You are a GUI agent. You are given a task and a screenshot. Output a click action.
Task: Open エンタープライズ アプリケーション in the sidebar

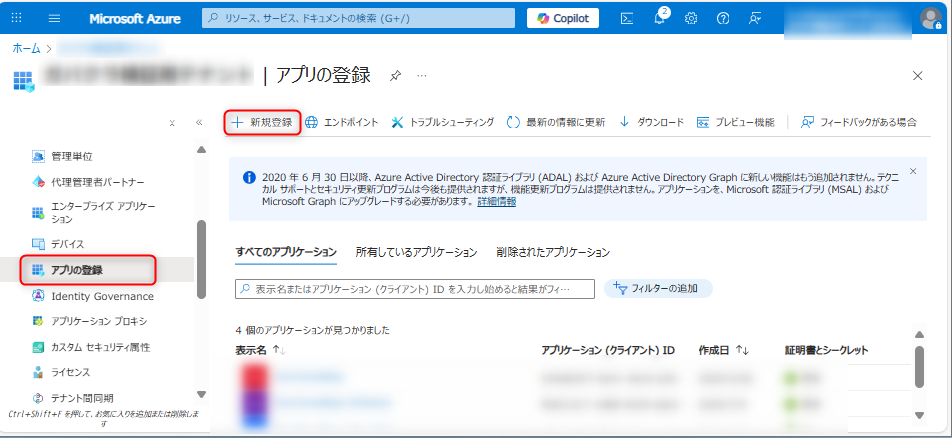[93, 213]
